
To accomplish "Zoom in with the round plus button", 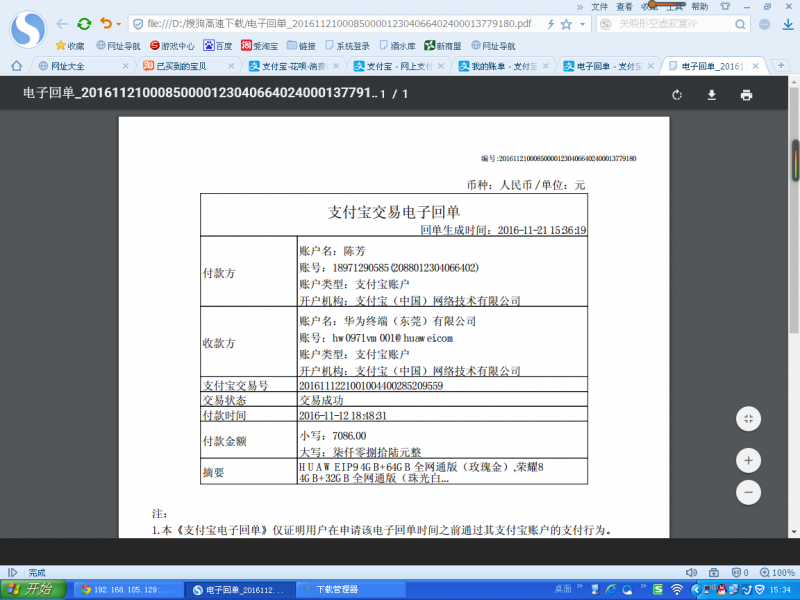I will coord(748,460).
